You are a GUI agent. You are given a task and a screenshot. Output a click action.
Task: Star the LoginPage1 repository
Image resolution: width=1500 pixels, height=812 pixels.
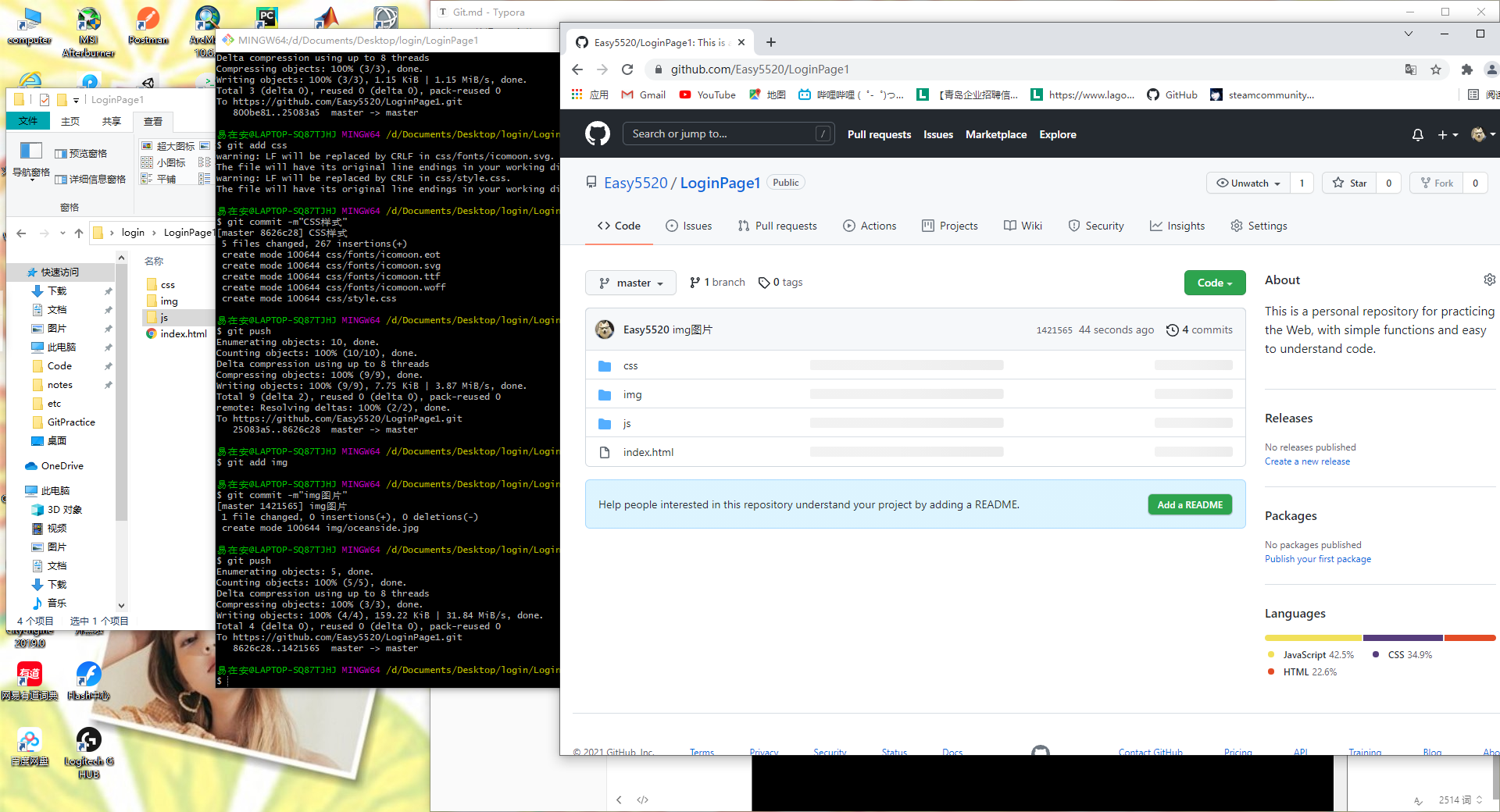(1349, 183)
